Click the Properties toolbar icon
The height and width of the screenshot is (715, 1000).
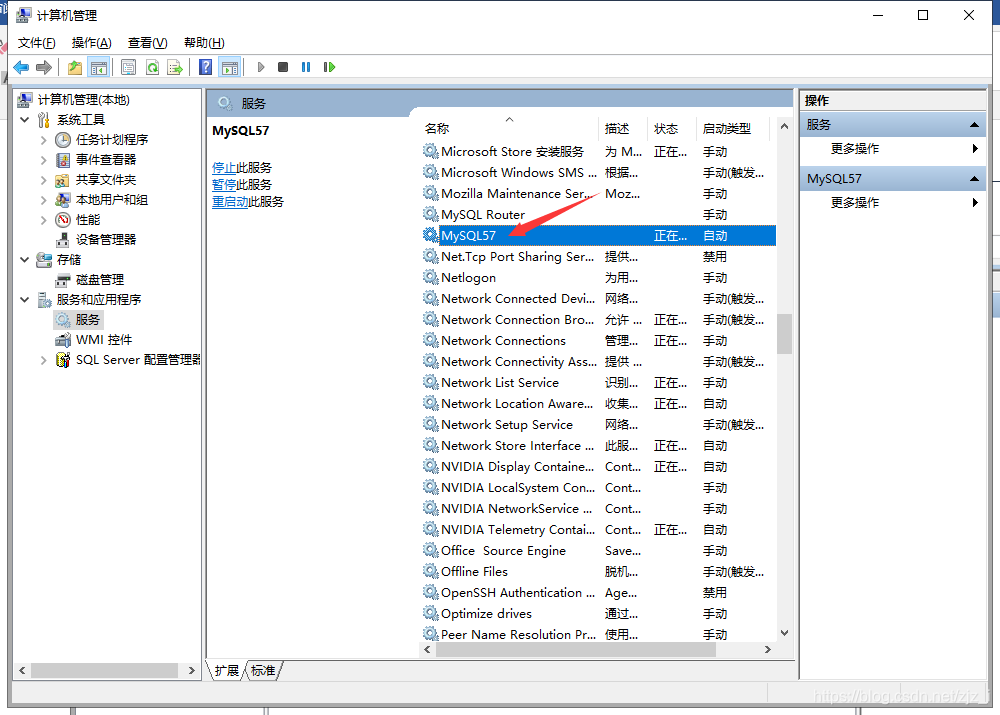click(128, 67)
